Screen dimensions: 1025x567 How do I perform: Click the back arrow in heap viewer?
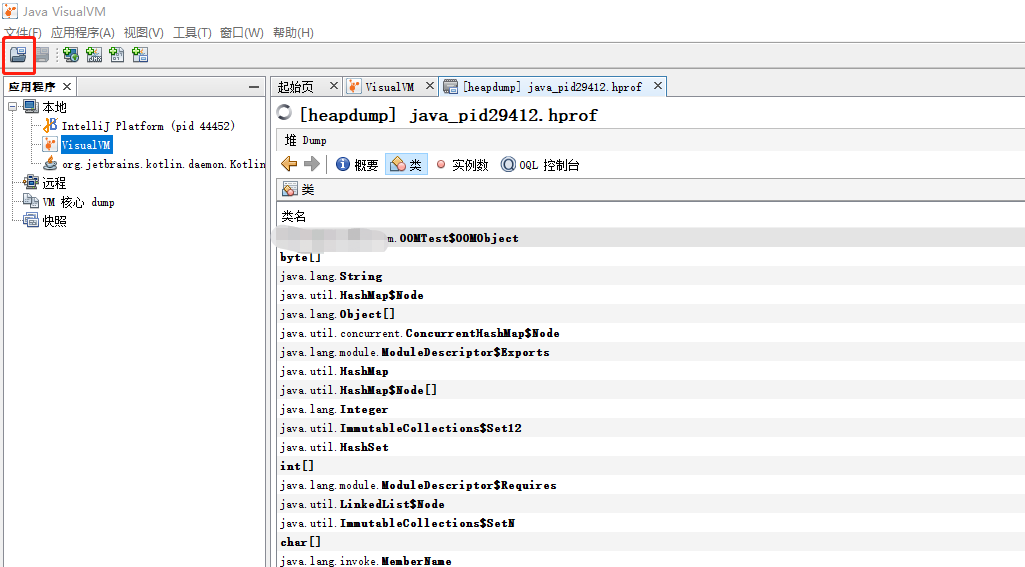pyautogui.click(x=289, y=164)
